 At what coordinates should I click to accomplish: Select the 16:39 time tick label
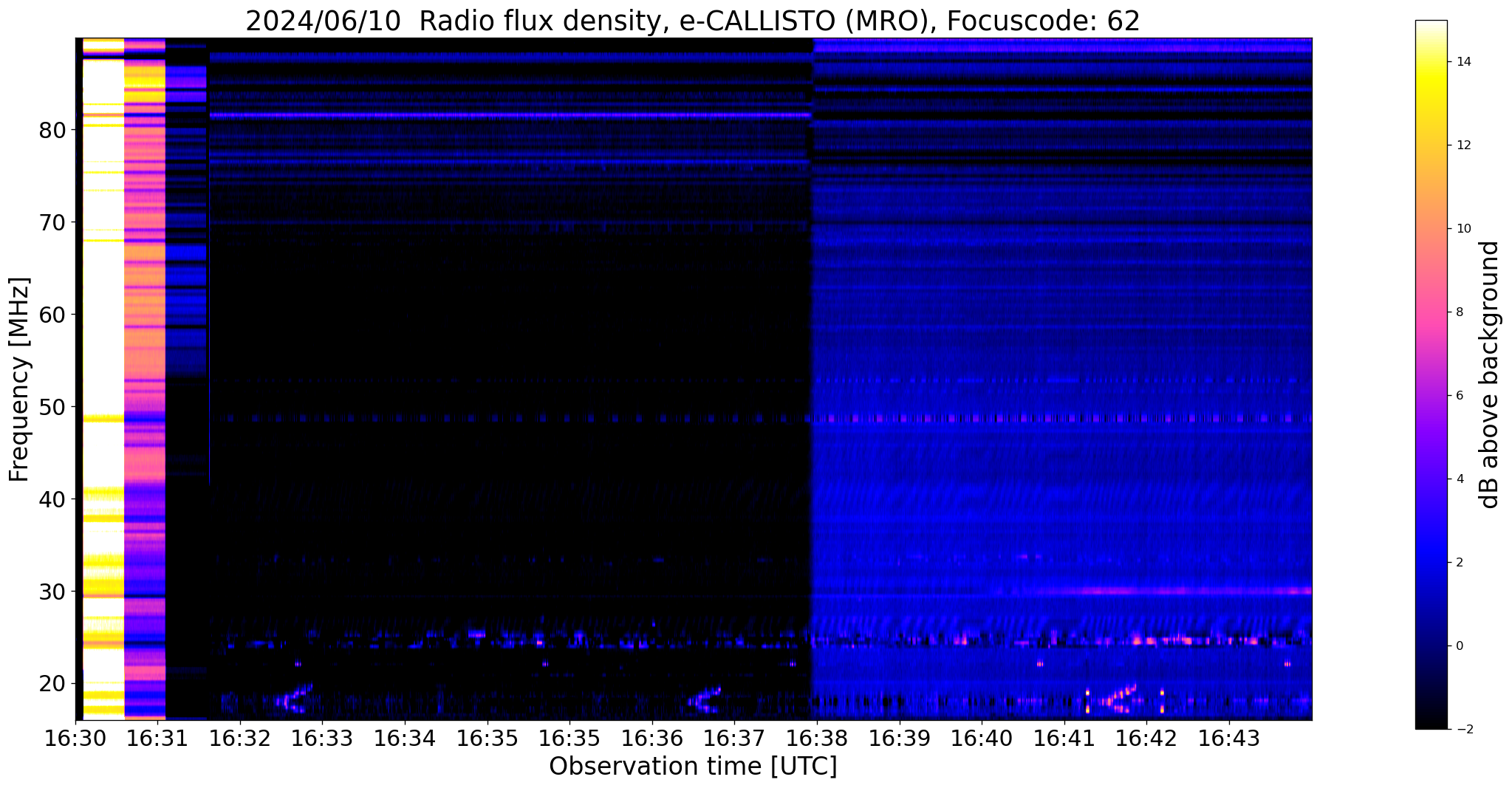899,738
